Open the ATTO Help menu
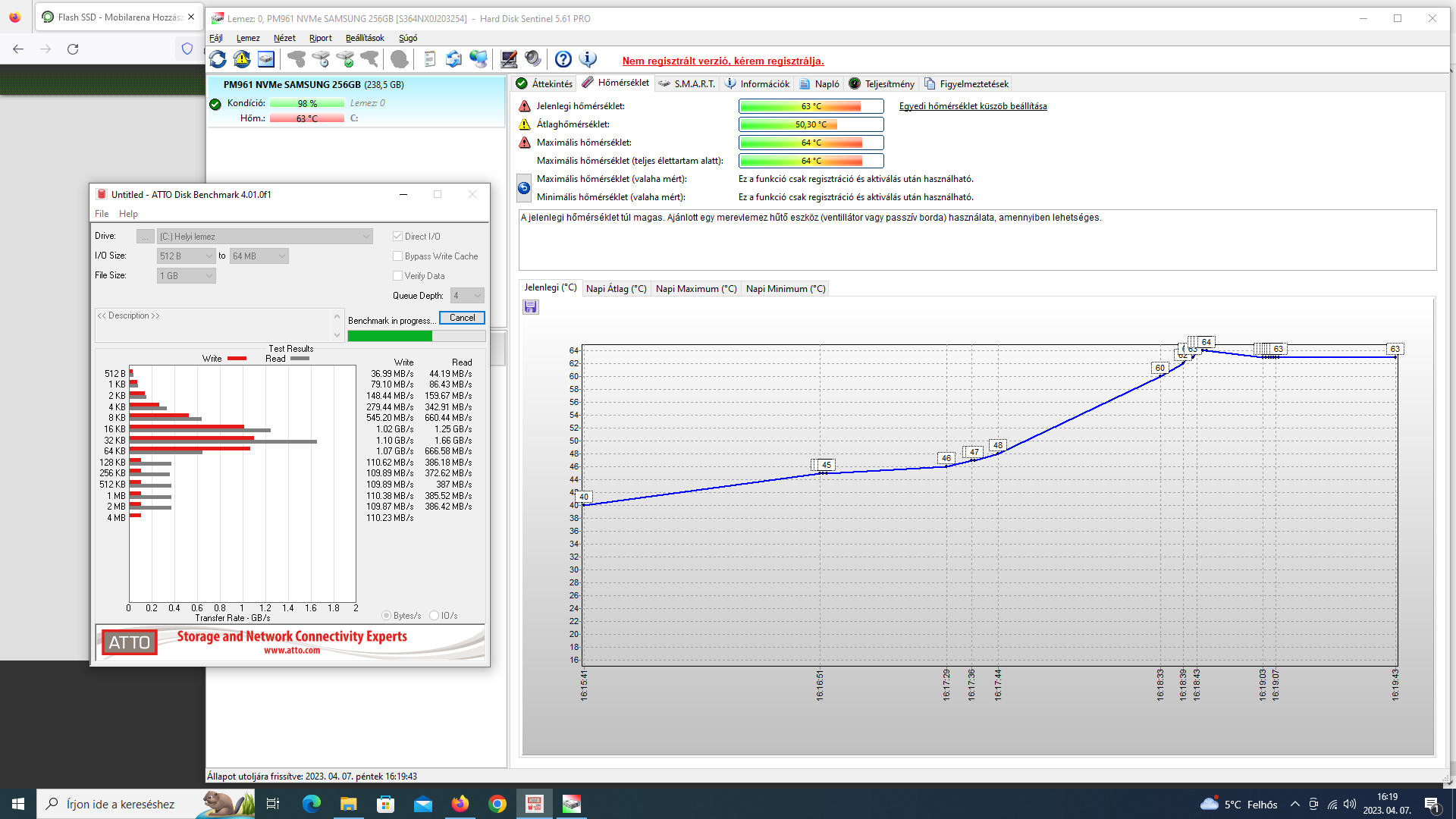 [x=128, y=214]
